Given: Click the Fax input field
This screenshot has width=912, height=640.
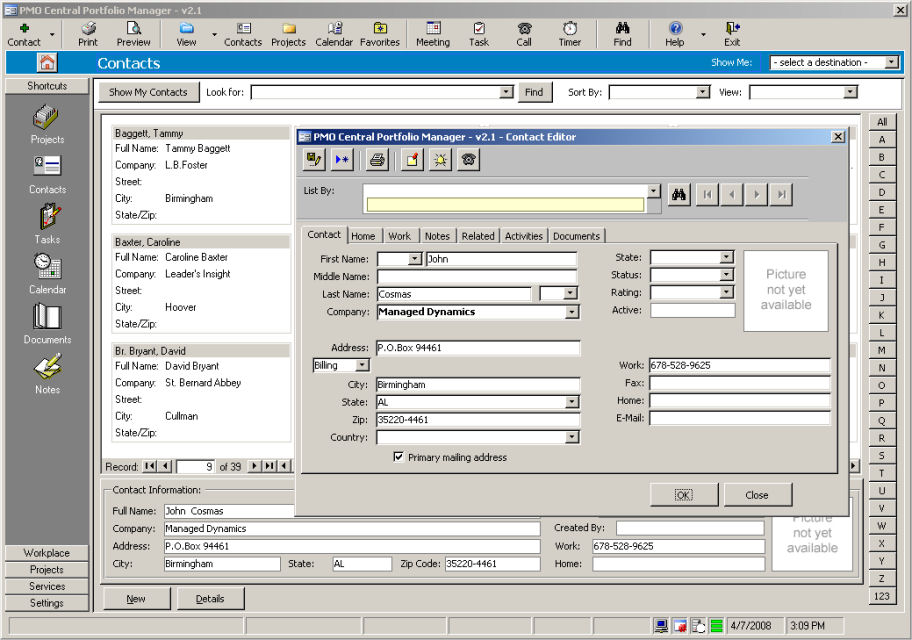Looking at the screenshot, I should [740, 383].
